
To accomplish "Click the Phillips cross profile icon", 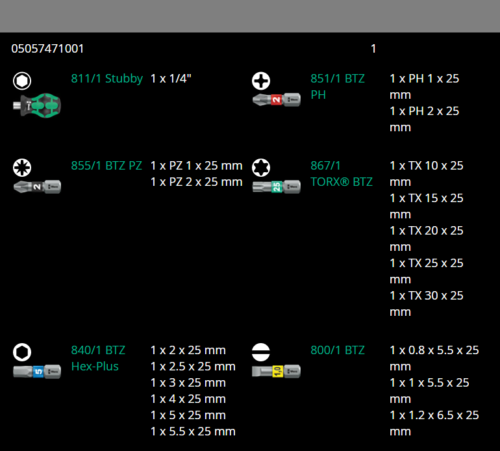I will pyautogui.click(x=261, y=81).
